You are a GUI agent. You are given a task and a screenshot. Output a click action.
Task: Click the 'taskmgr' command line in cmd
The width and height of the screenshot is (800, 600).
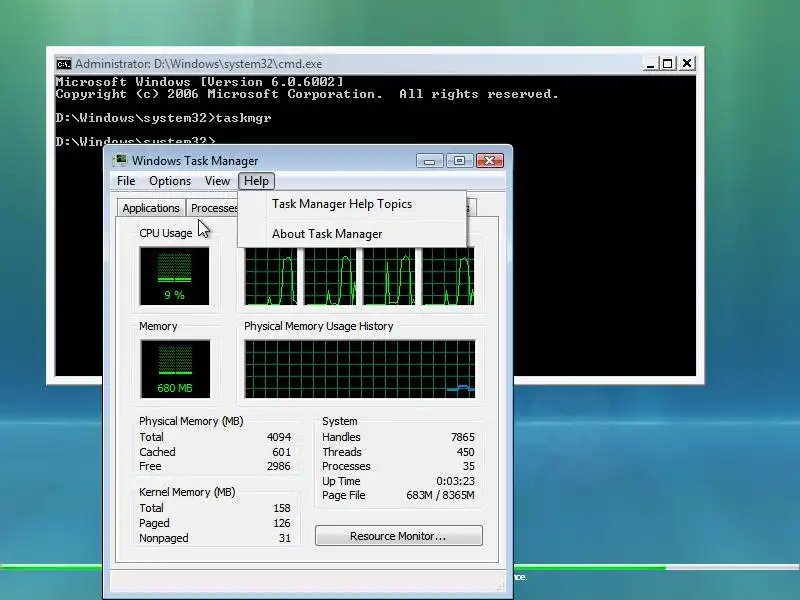(163, 118)
